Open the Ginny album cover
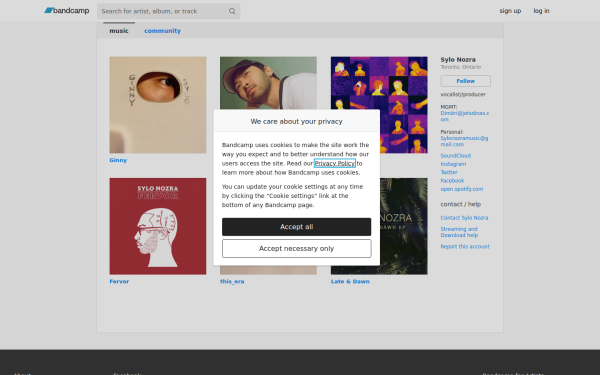600x375 pixels. [x=158, y=105]
